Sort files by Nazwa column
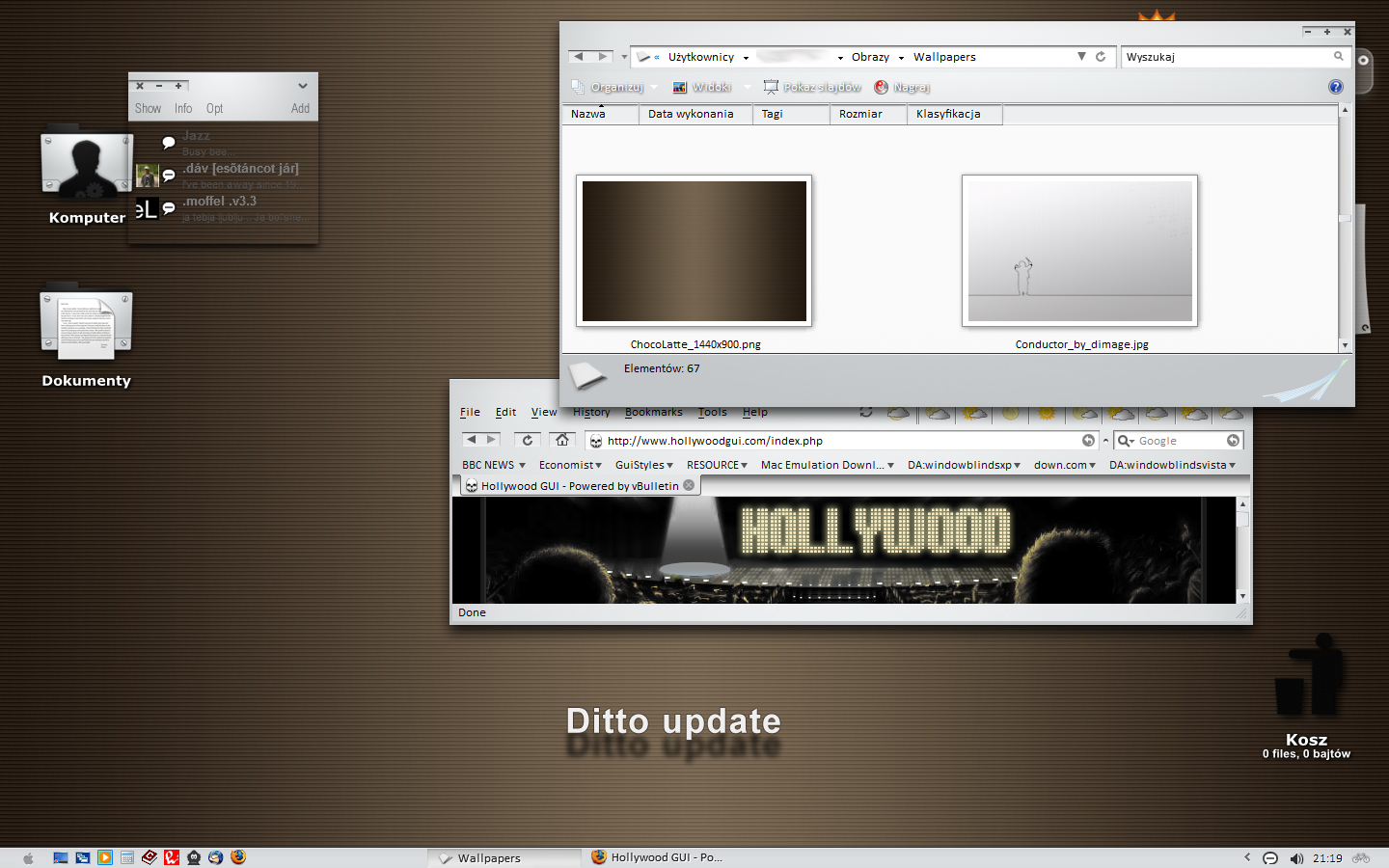The width and height of the screenshot is (1389, 868). point(600,114)
